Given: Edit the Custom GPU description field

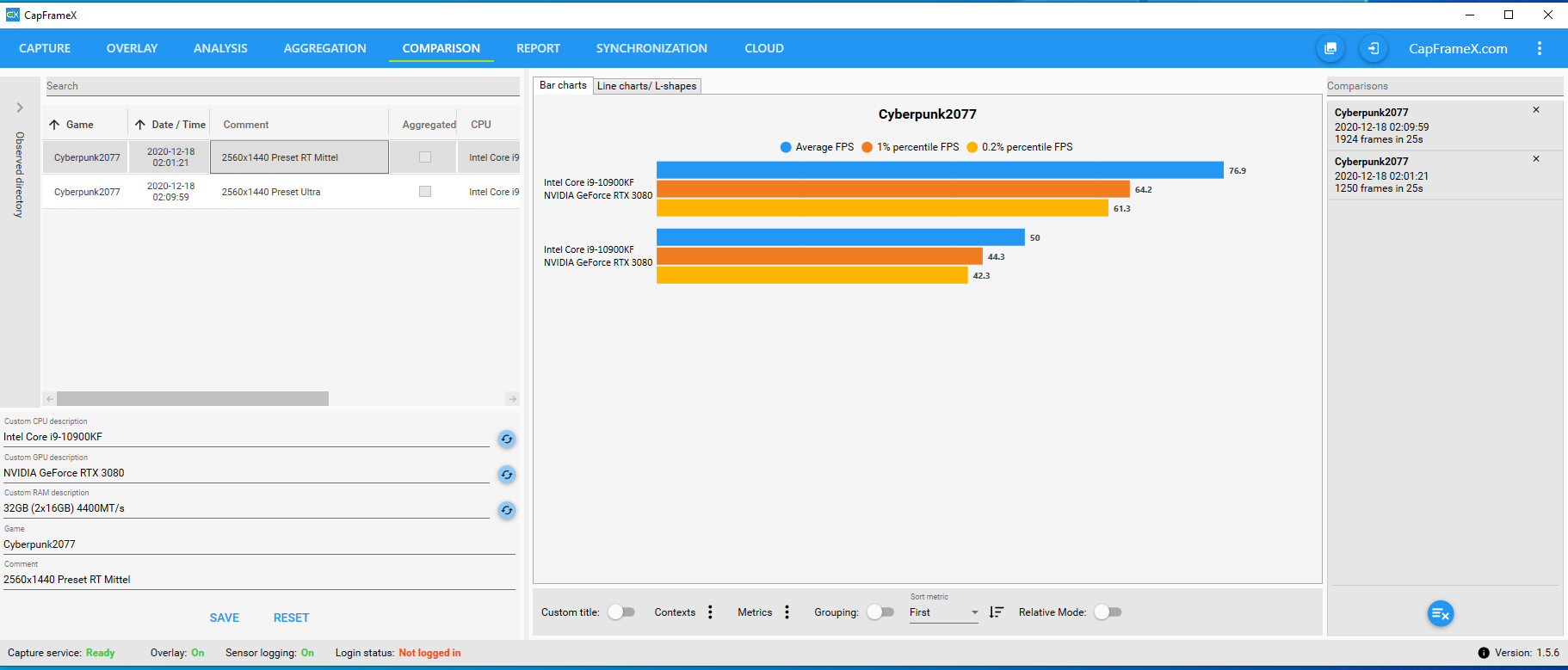Looking at the screenshot, I should (x=246, y=473).
